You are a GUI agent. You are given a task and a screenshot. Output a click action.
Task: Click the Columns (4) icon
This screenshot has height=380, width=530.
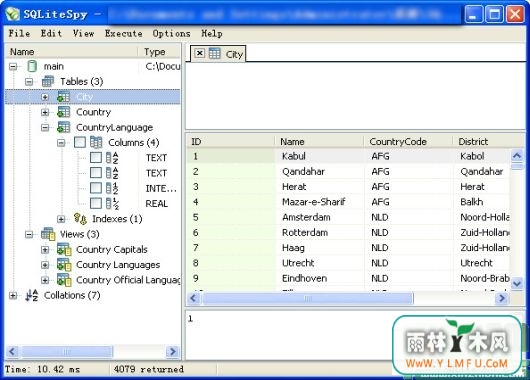point(96,142)
